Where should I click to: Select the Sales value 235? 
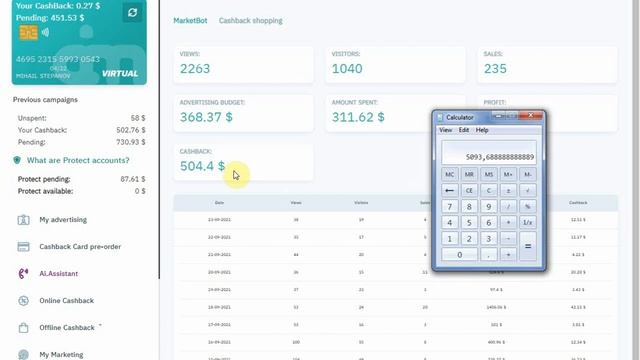pyautogui.click(x=495, y=69)
